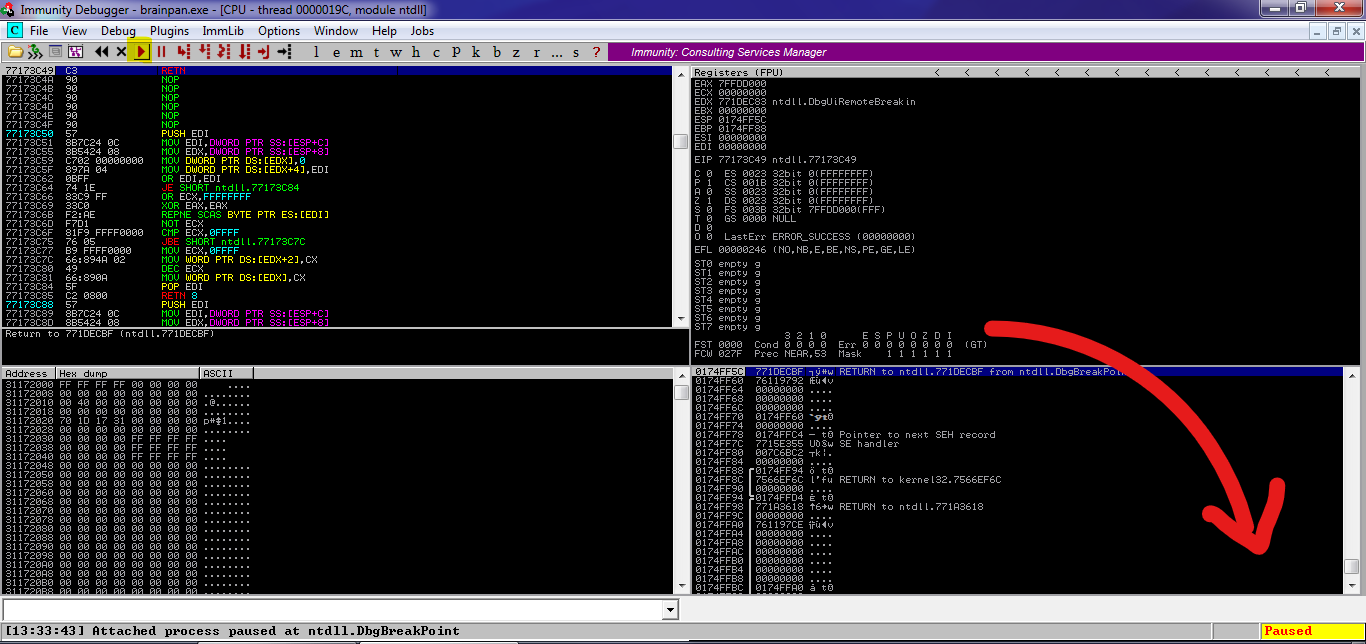The image size is (1366, 644).
Task: Close the program with the X icon
Action: click(x=121, y=51)
